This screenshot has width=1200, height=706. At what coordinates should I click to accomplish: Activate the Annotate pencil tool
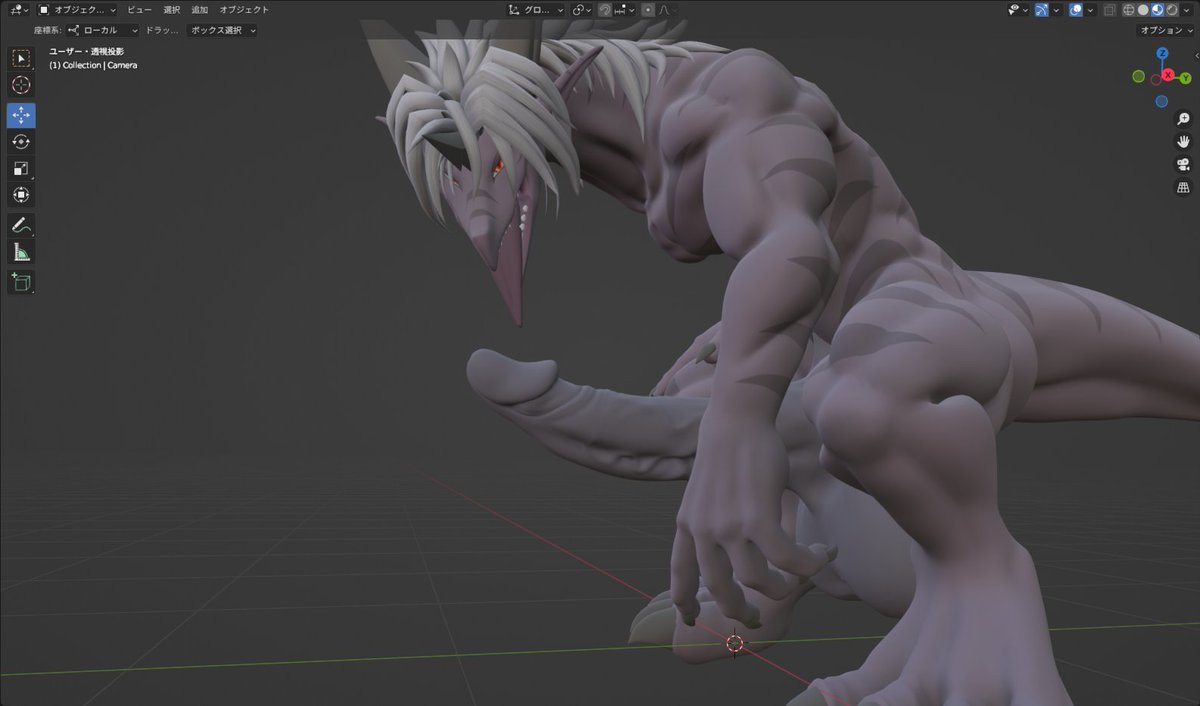[x=21, y=225]
